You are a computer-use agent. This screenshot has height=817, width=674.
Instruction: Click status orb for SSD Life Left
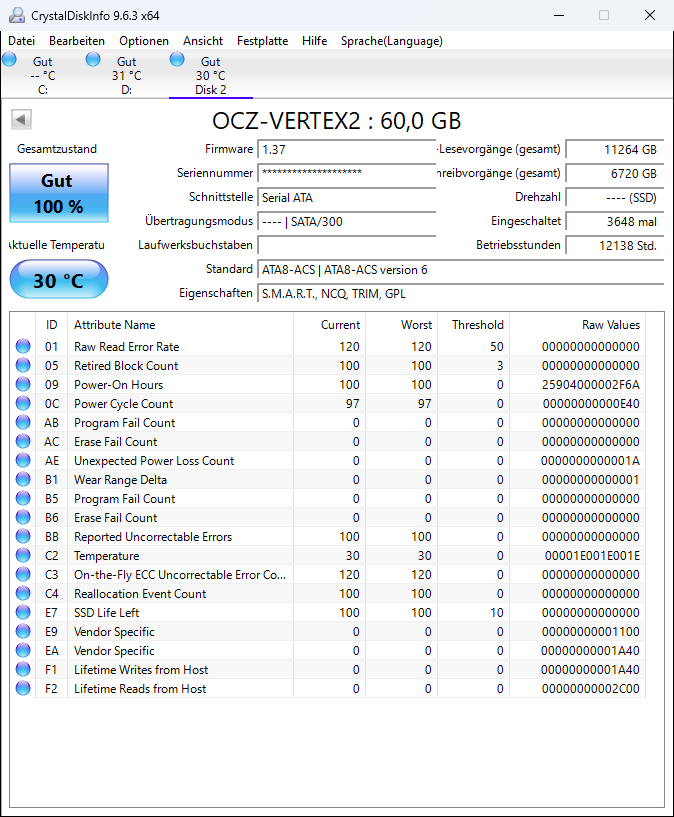pos(23,612)
